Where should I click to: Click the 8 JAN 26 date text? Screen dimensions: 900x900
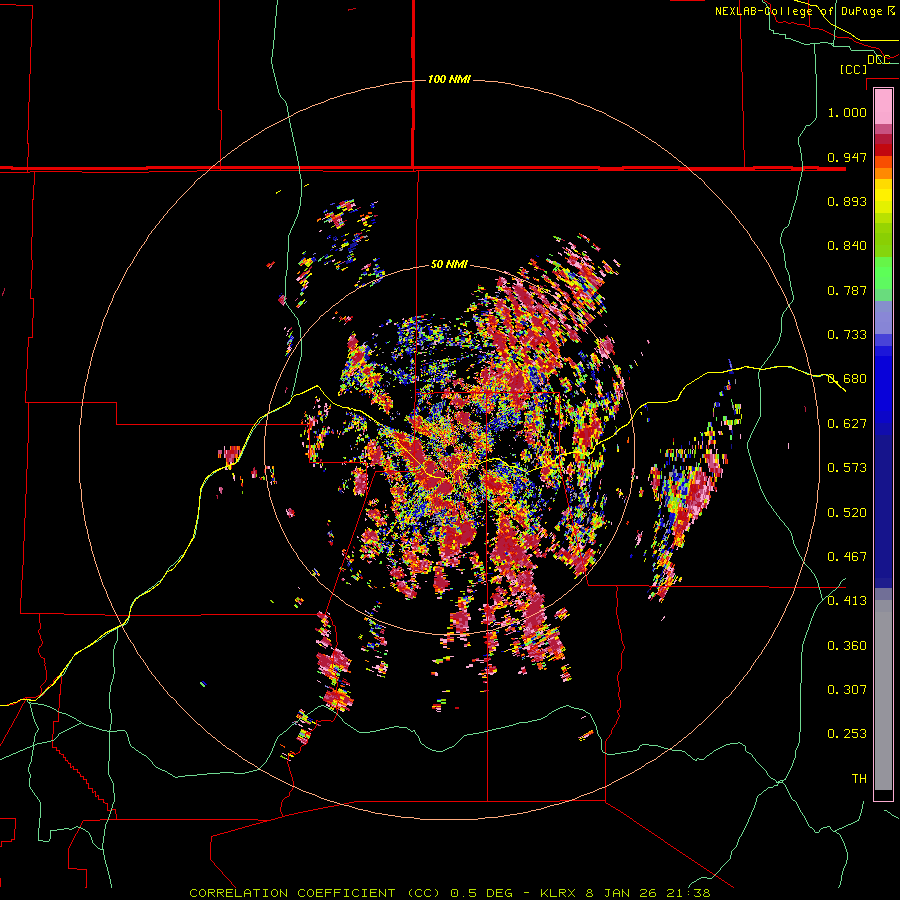[622, 893]
